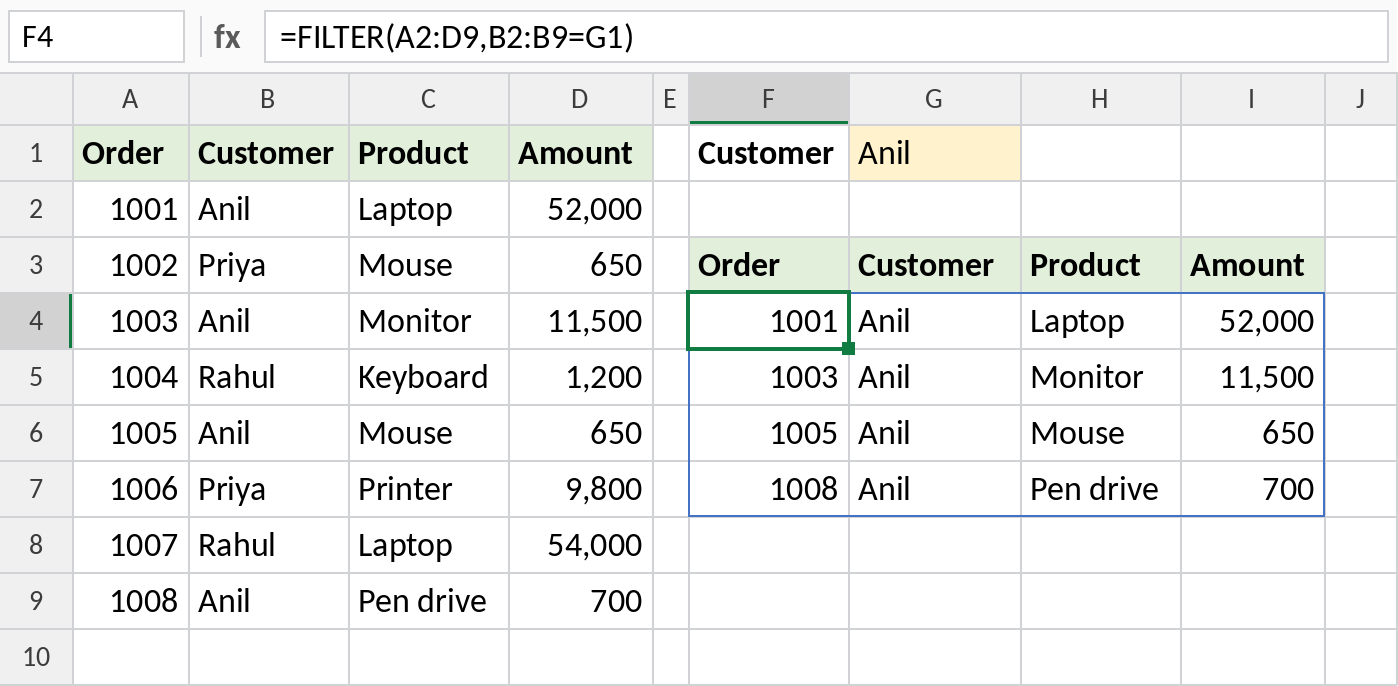
Task: Click the "Order" header cell in A1
Action: 131,153
